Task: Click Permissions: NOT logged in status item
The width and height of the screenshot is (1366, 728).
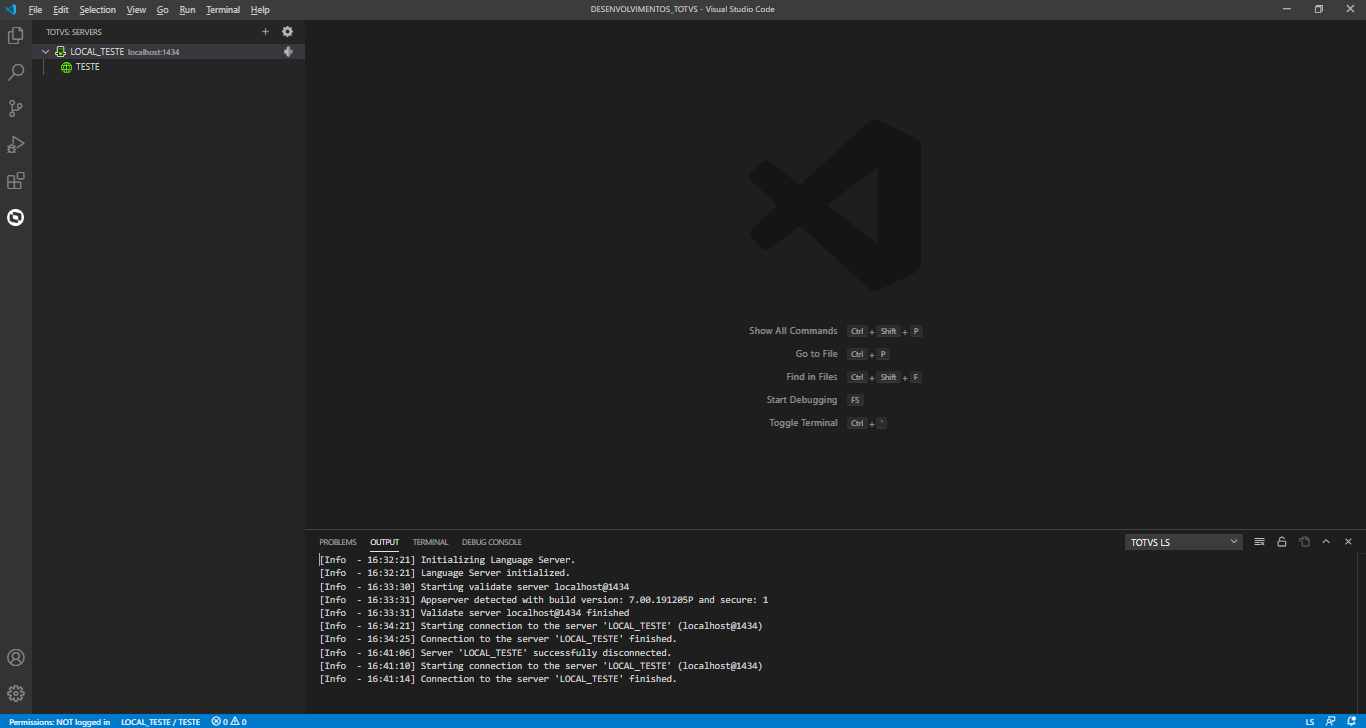Action: click(x=57, y=720)
